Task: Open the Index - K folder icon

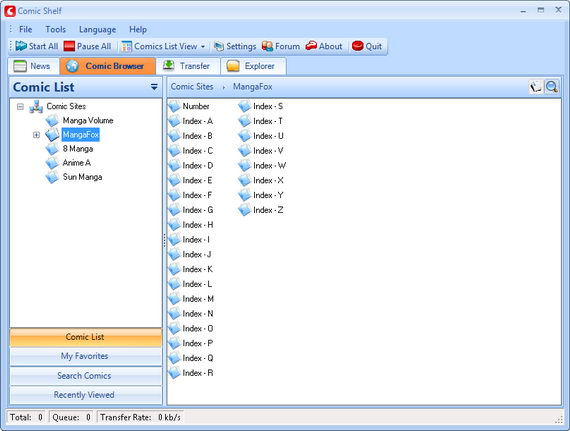Action: point(175,269)
